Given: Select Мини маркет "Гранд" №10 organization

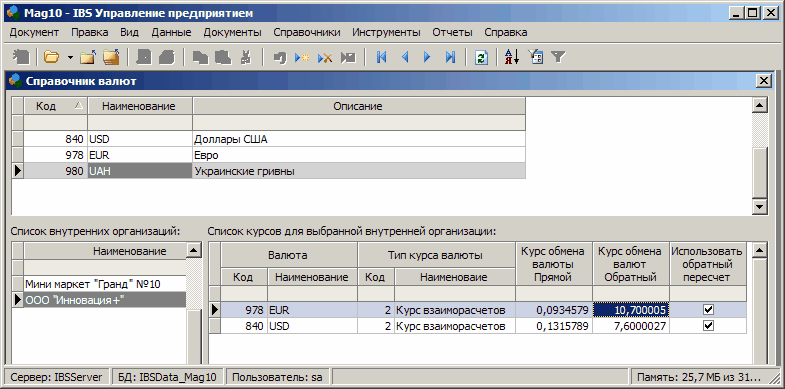Looking at the screenshot, I should click(x=105, y=284).
